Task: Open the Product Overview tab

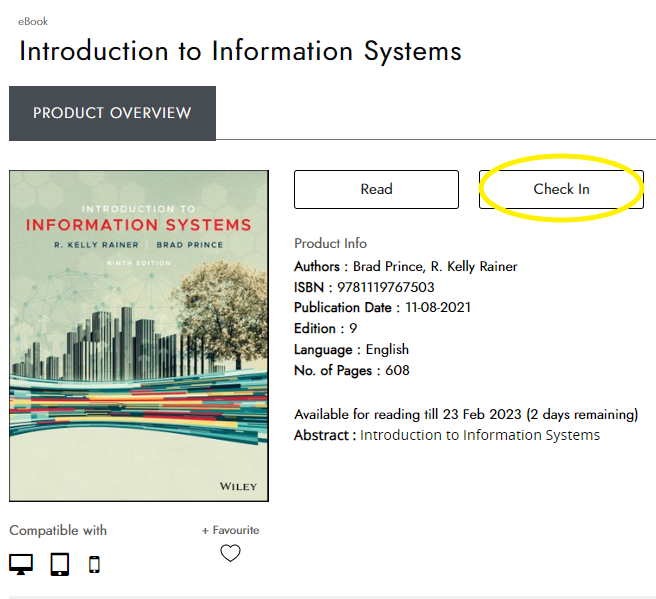Action: click(x=112, y=113)
